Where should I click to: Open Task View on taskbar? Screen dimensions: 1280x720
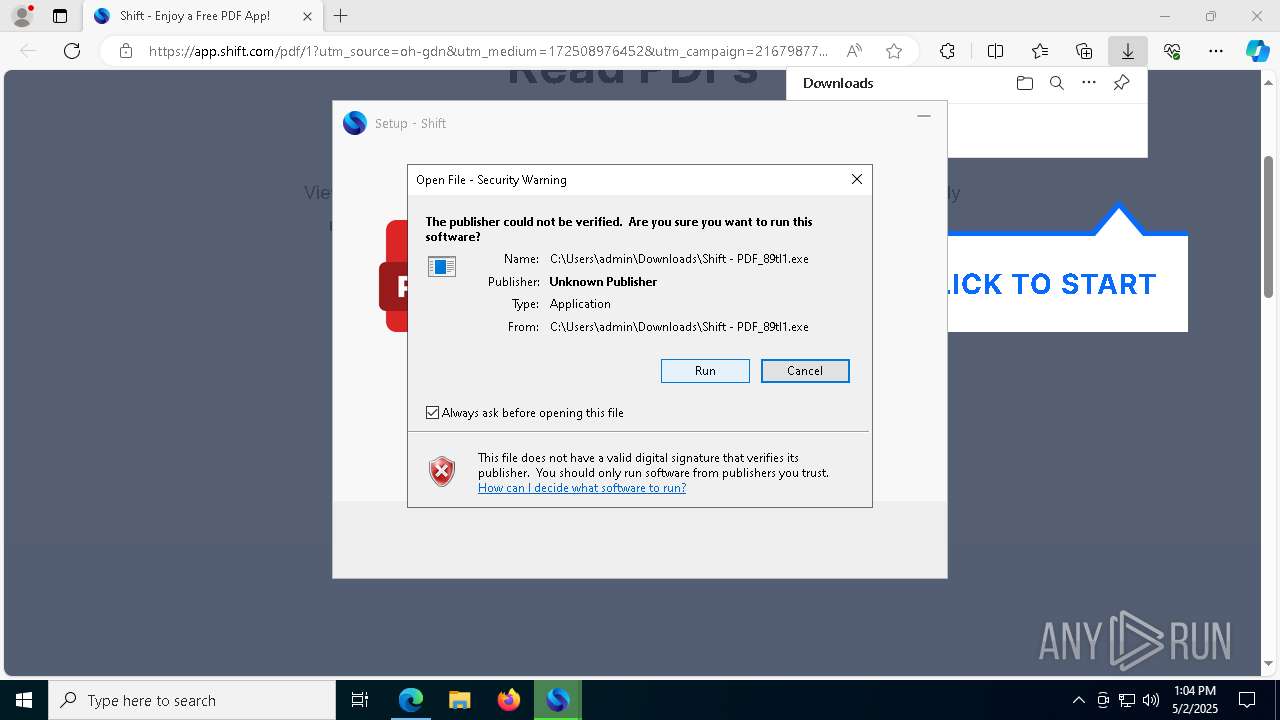(x=360, y=700)
